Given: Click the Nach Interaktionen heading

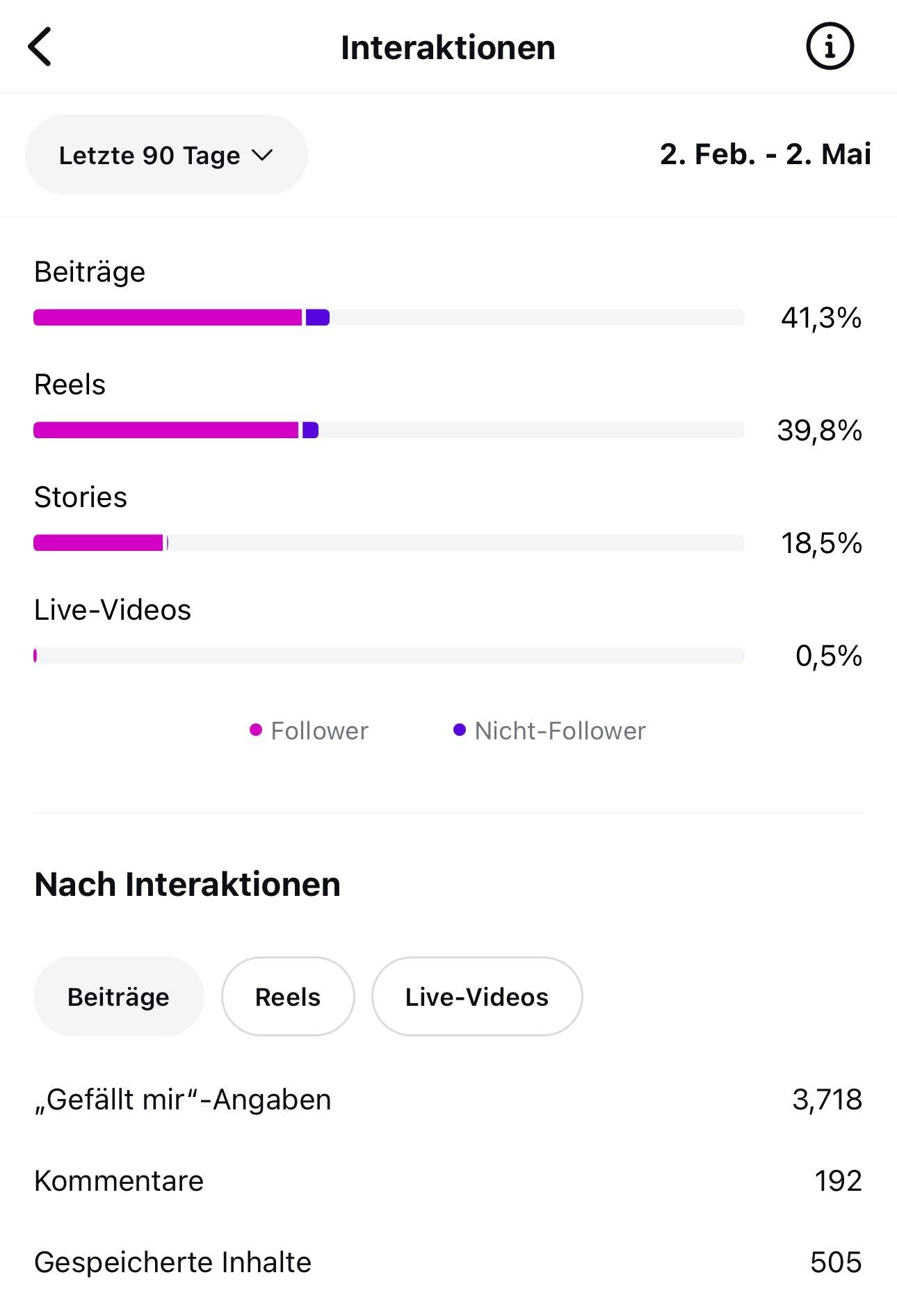Looking at the screenshot, I should (x=188, y=885).
